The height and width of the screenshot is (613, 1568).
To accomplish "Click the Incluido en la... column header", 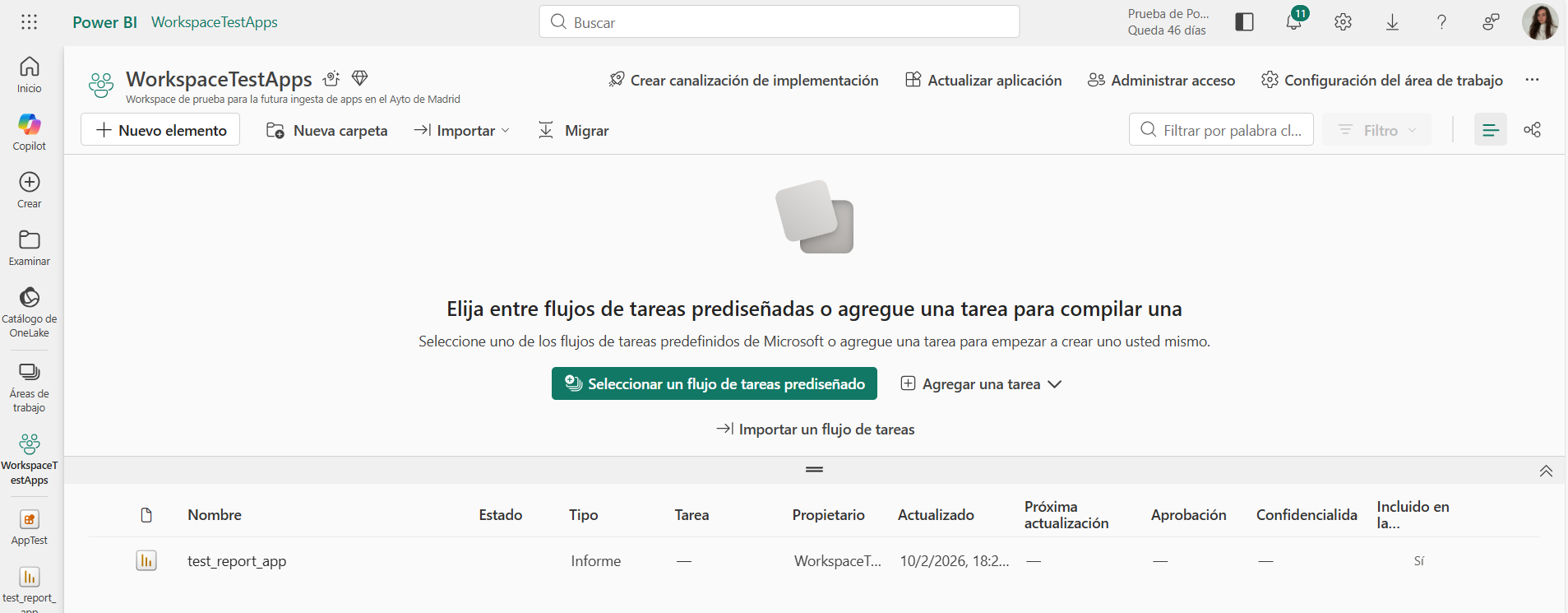I will (x=1413, y=515).
